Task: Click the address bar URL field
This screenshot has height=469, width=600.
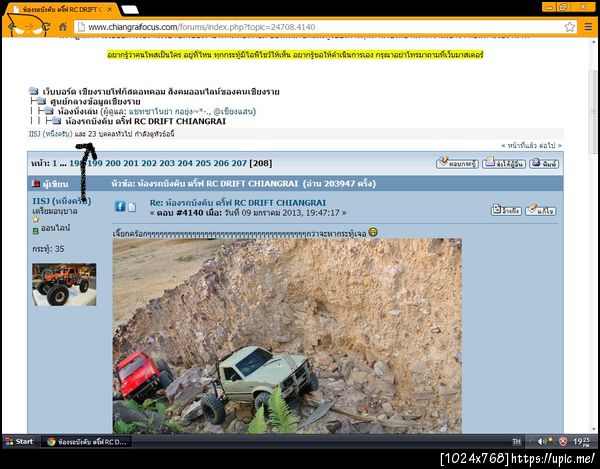Action: coord(325,27)
